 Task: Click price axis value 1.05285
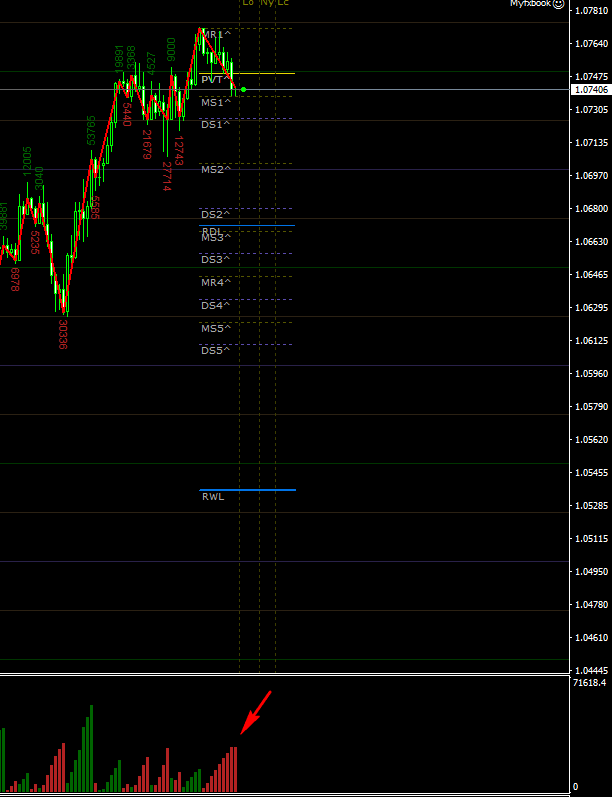pos(591,505)
